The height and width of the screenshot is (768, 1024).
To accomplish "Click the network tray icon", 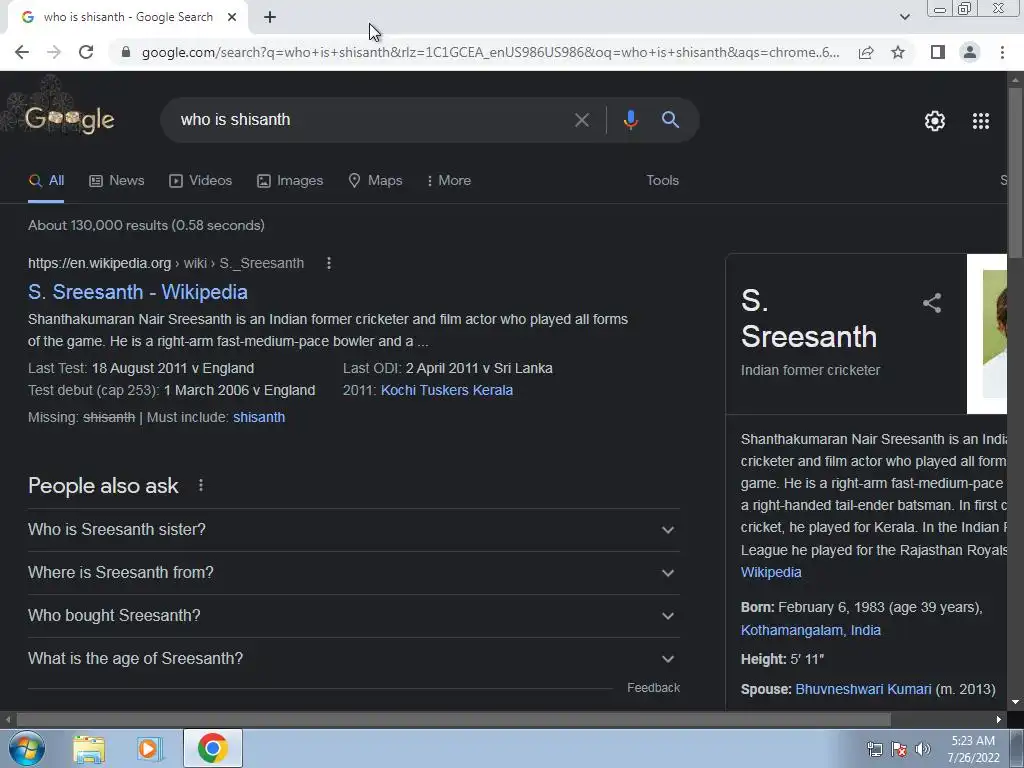I will (x=874, y=749).
